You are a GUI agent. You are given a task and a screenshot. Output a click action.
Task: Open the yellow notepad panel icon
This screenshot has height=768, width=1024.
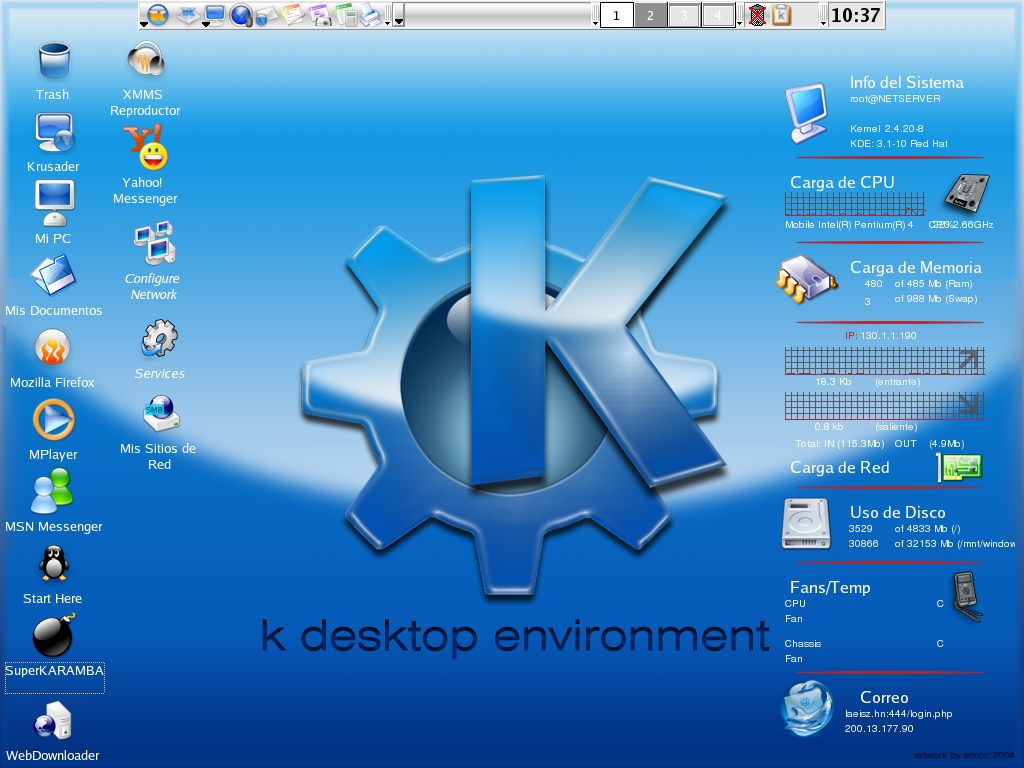click(x=293, y=14)
